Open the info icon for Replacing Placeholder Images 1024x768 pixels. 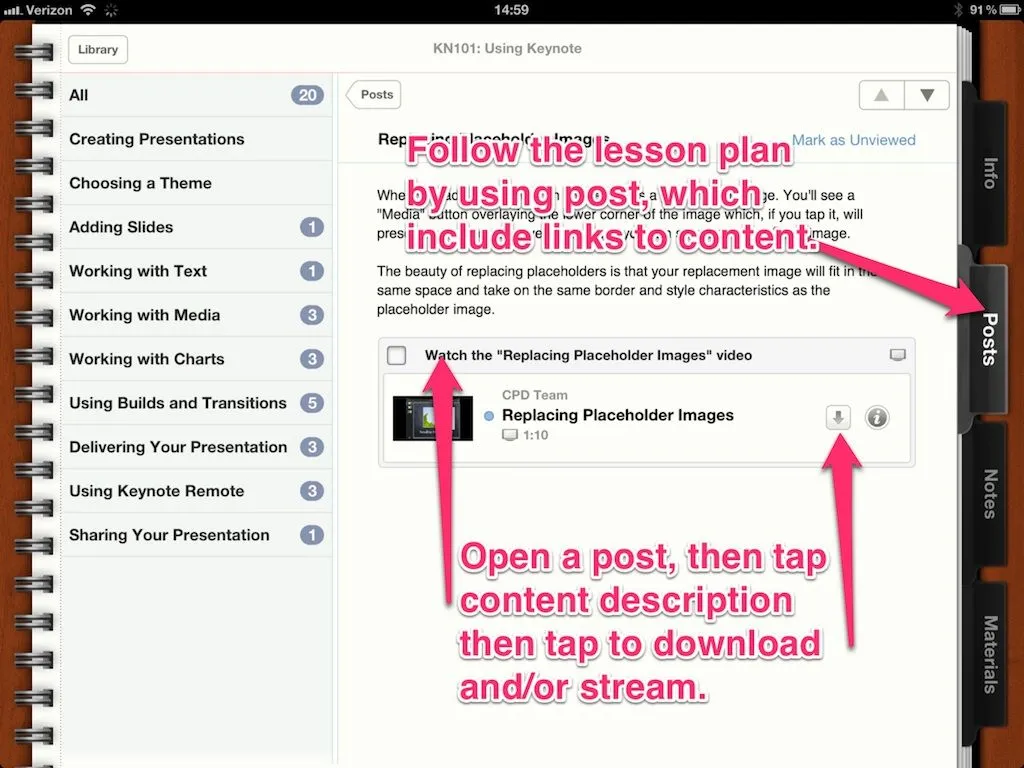877,418
